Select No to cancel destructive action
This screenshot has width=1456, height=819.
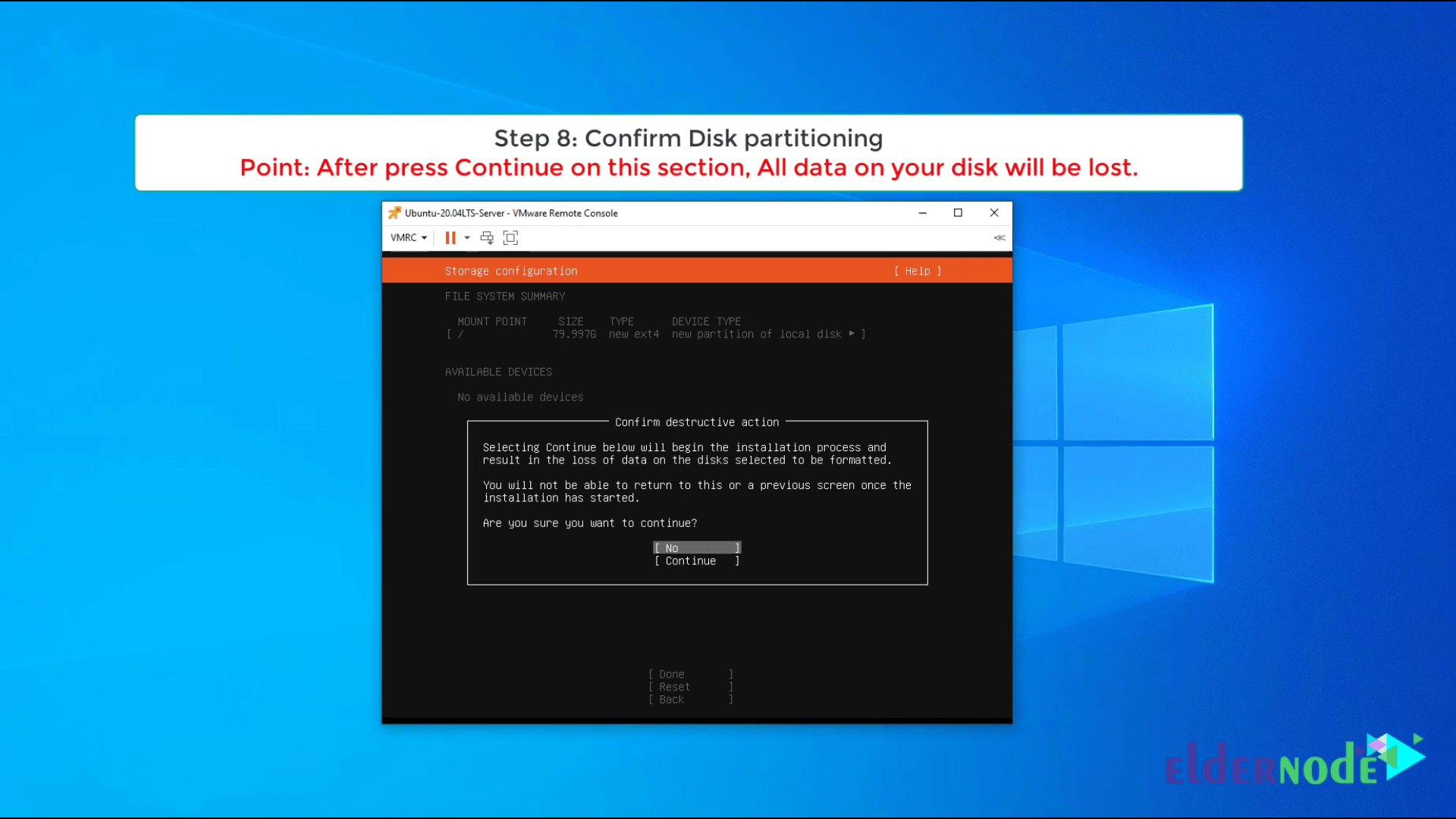click(697, 547)
